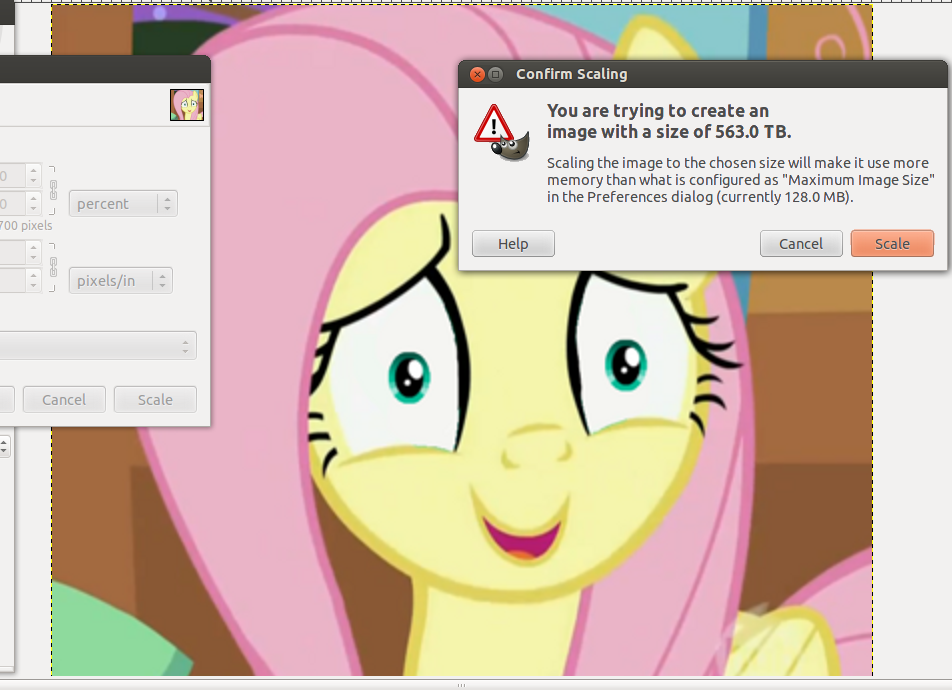Decrease the X resolution with its down arrow
Viewport: 952px width, 690px height.
click(x=33, y=258)
